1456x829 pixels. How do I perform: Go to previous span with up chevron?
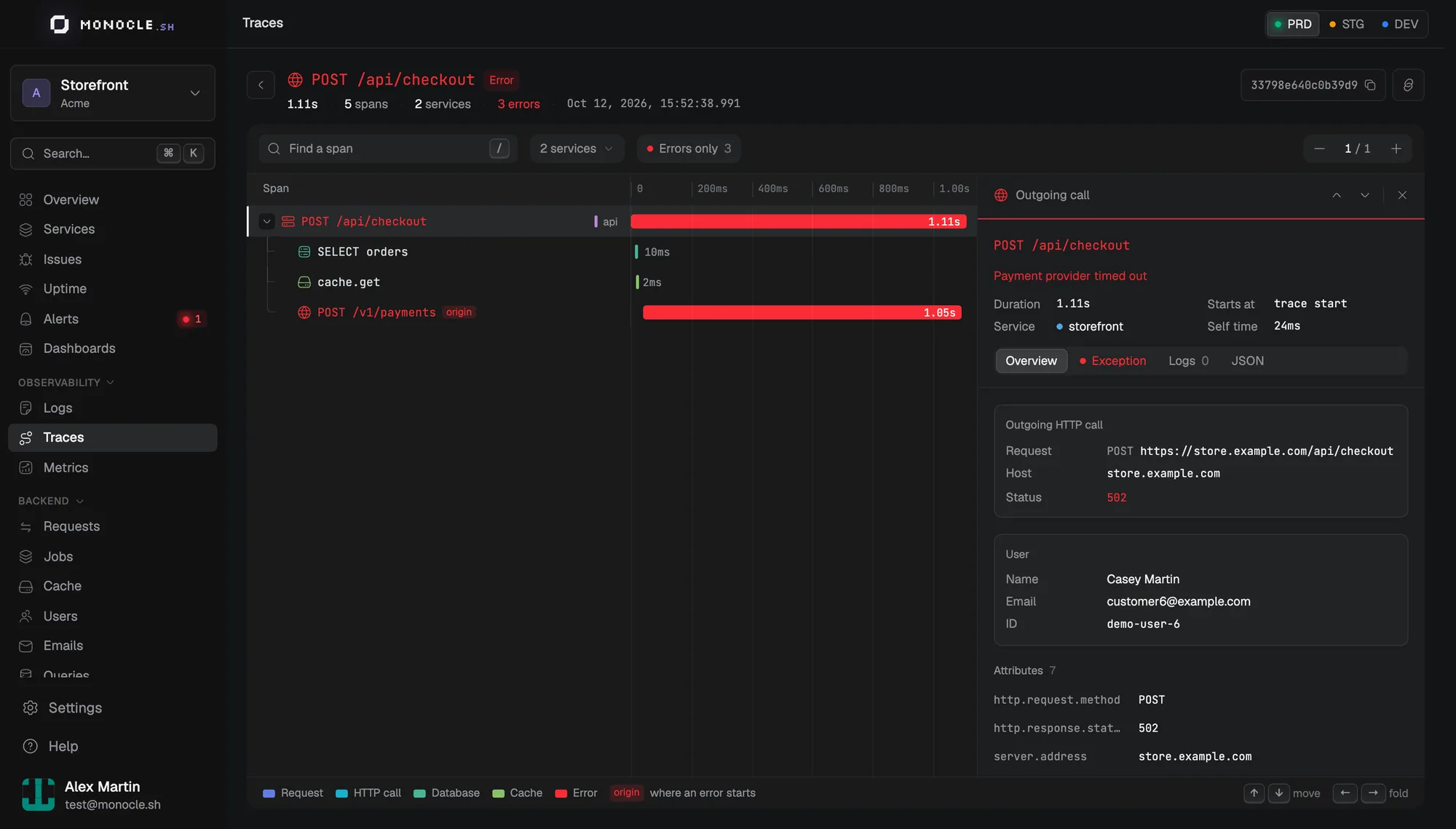click(x=1337, y=195)
